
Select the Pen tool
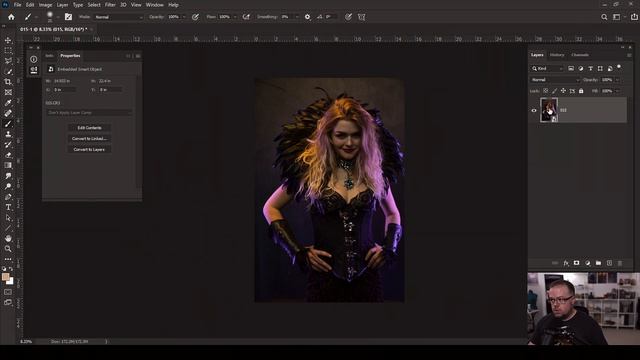[x=8, y=197]
